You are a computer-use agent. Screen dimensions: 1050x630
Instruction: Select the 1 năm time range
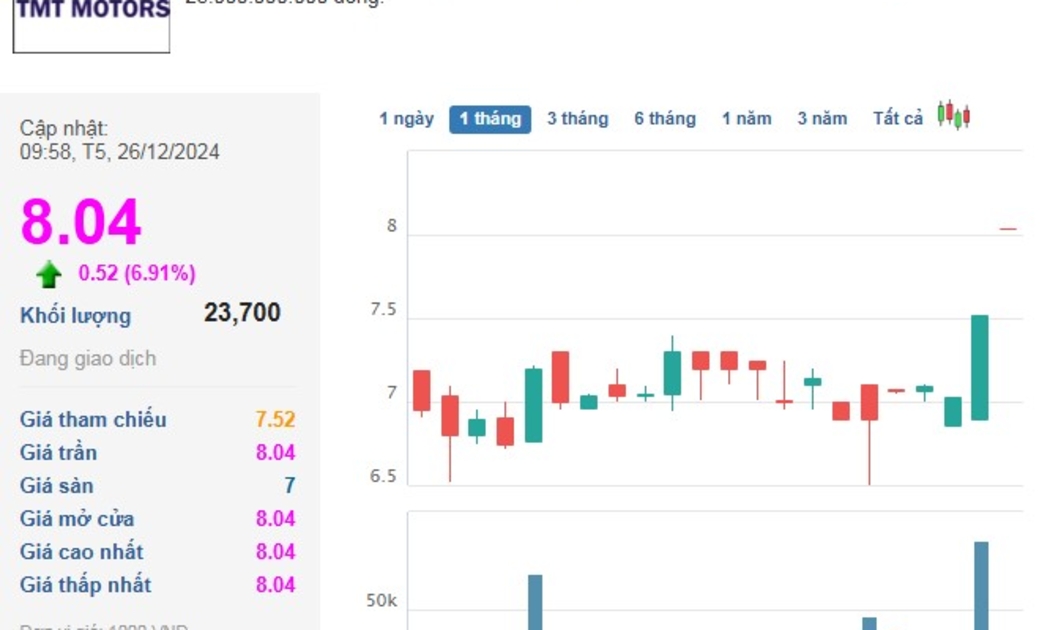[746, 119]
